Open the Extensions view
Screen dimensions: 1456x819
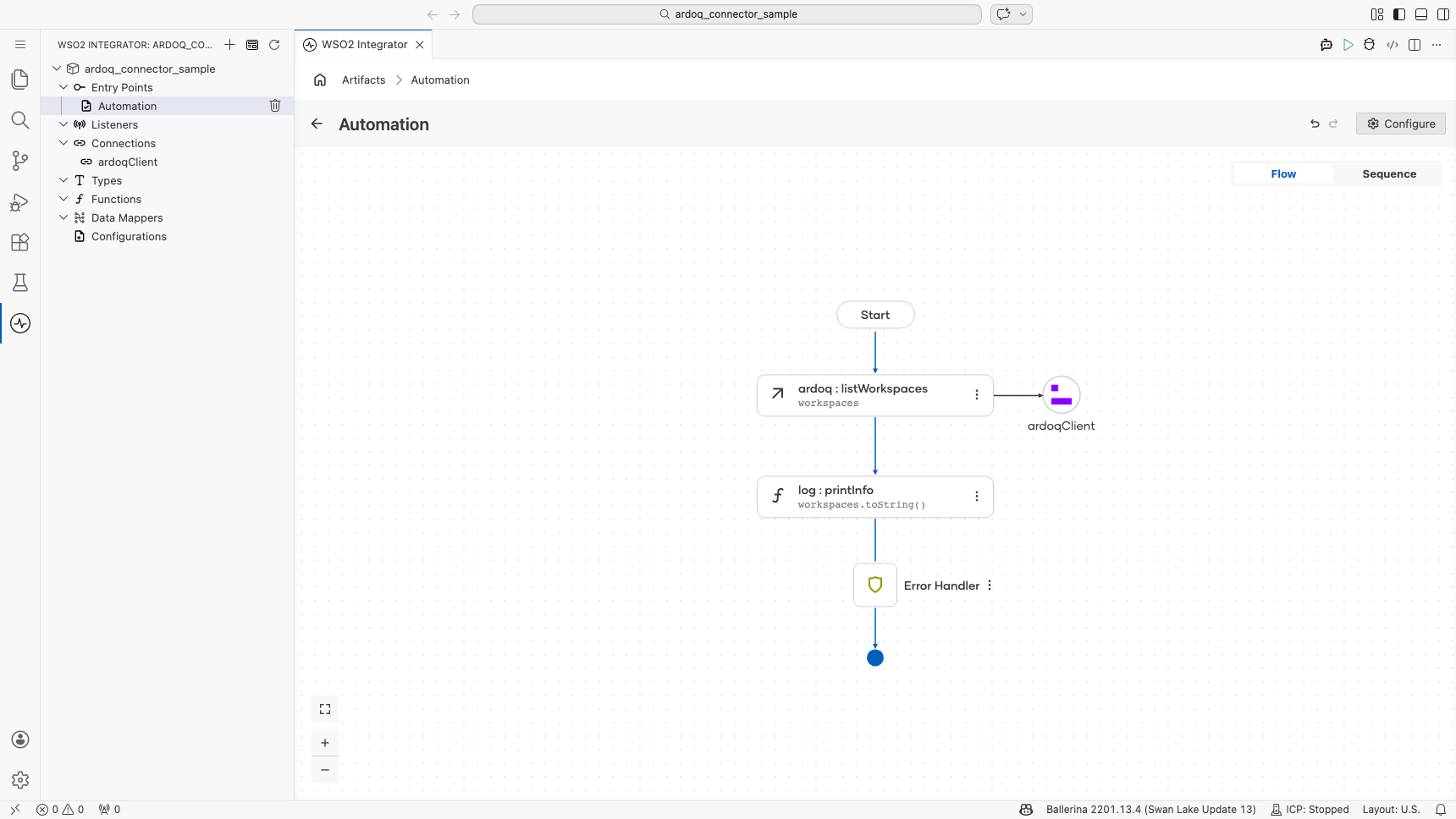pos(20,242)
